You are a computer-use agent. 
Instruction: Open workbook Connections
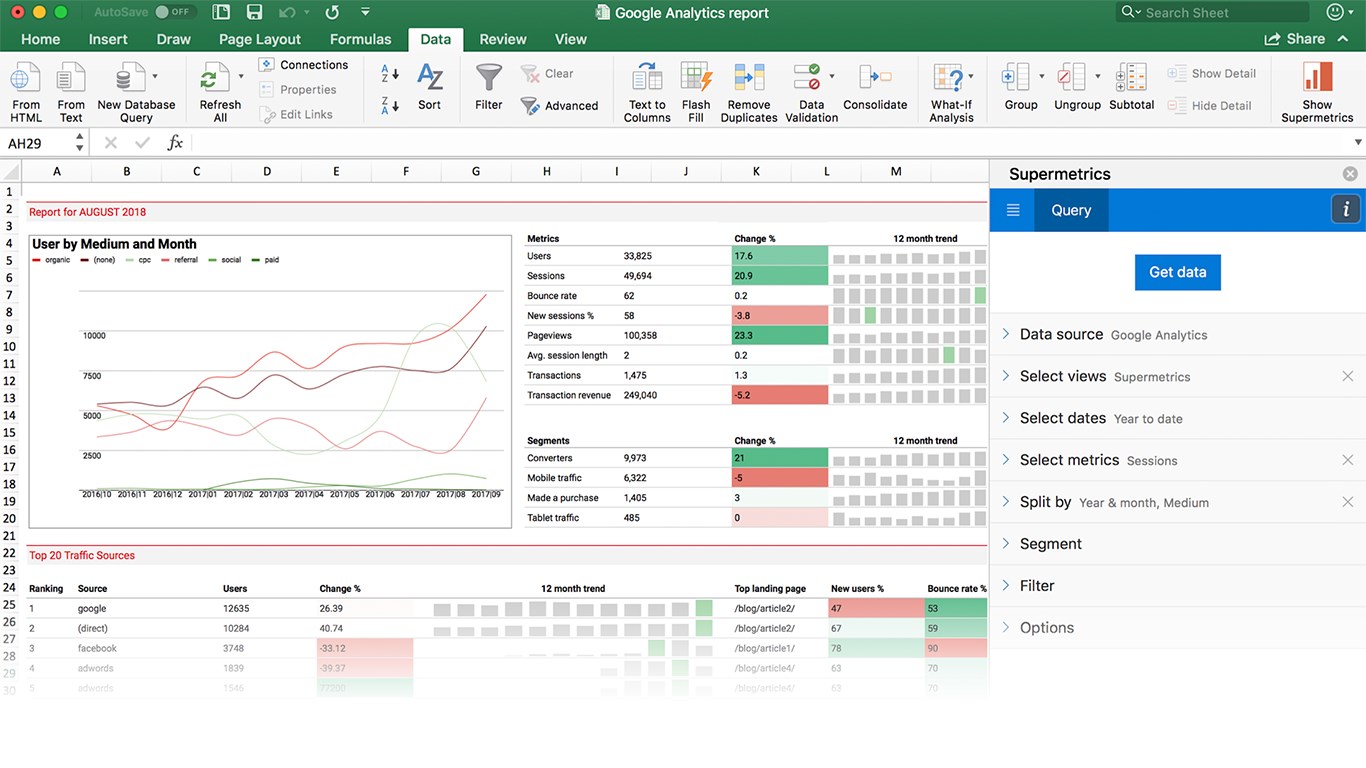coord(304,65)
